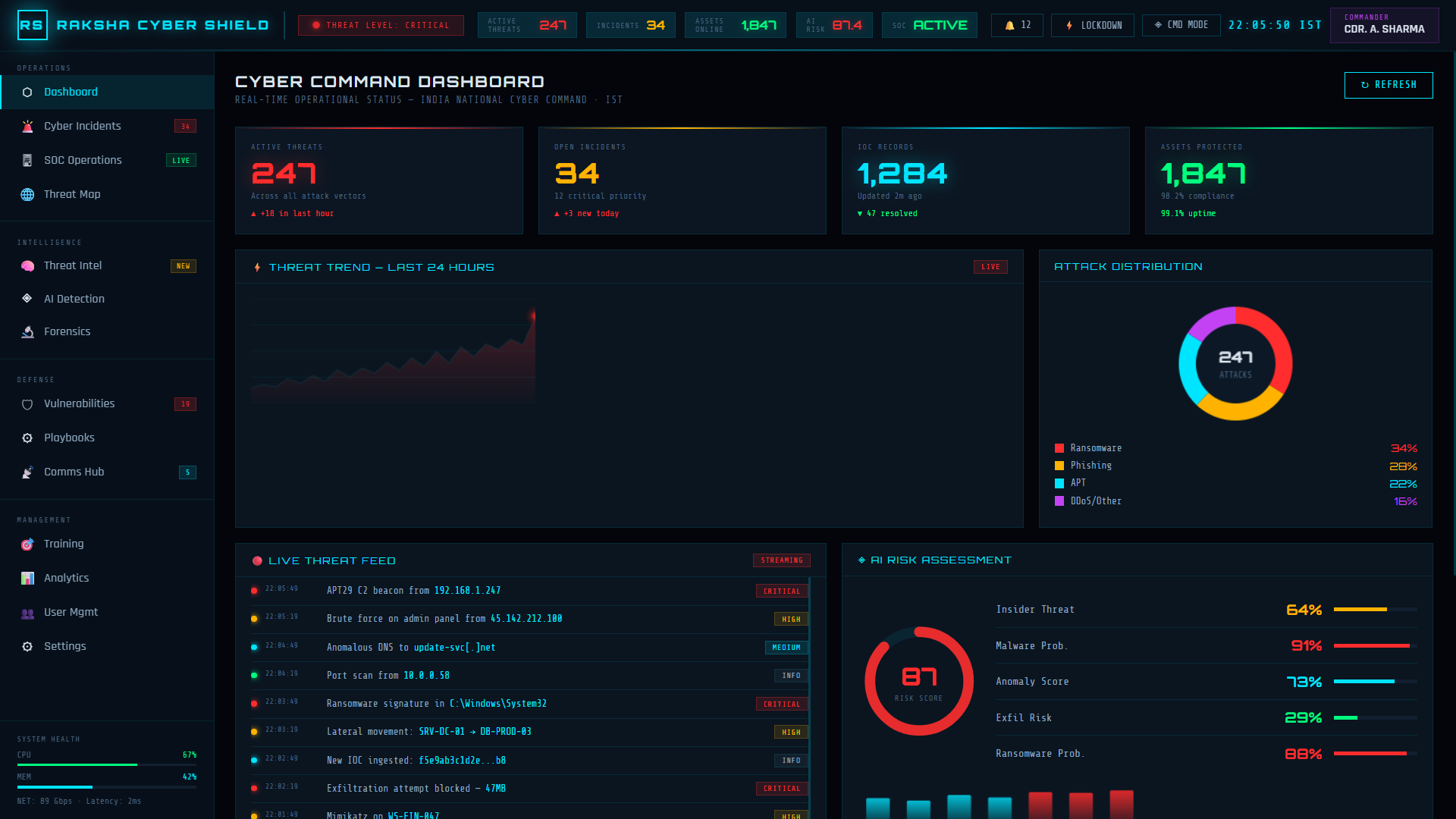This screenshot has height=819, width=1456.
Task: Click the Training target icon
Action: (27, 544)
